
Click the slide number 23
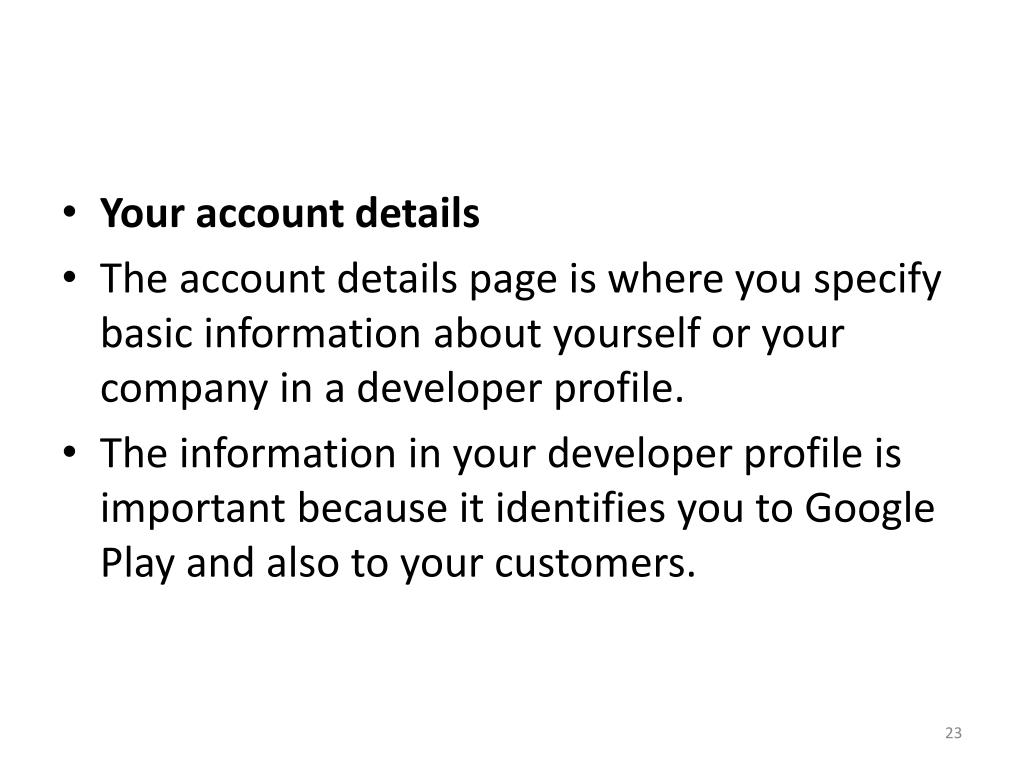pyautogui.click(x=953, y=733)
